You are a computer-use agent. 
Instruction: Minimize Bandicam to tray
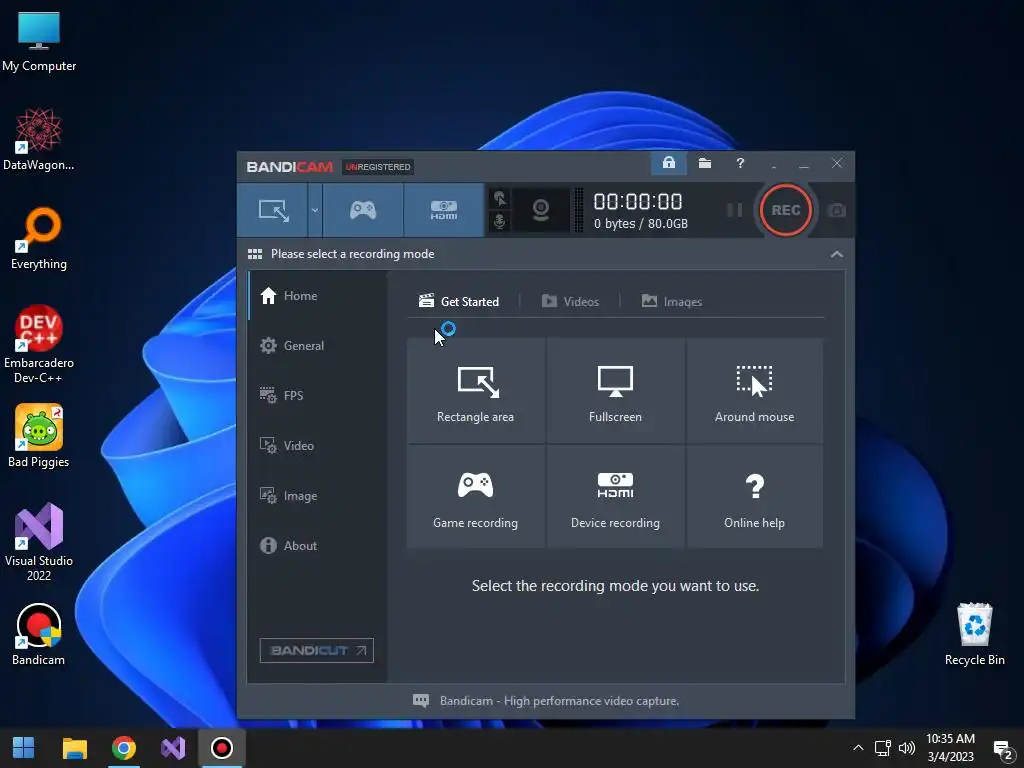(774, 165)
